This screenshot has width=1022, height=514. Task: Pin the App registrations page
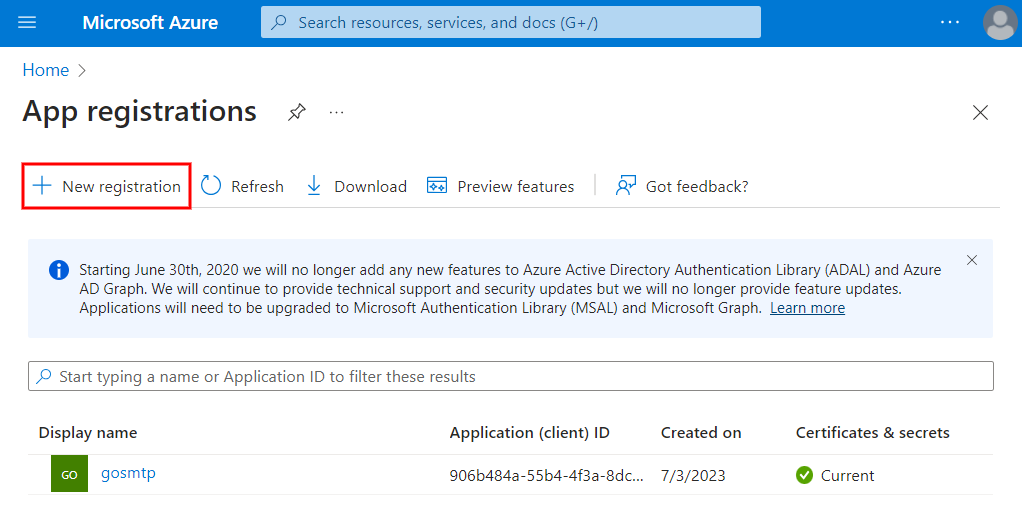coord(297,112)
